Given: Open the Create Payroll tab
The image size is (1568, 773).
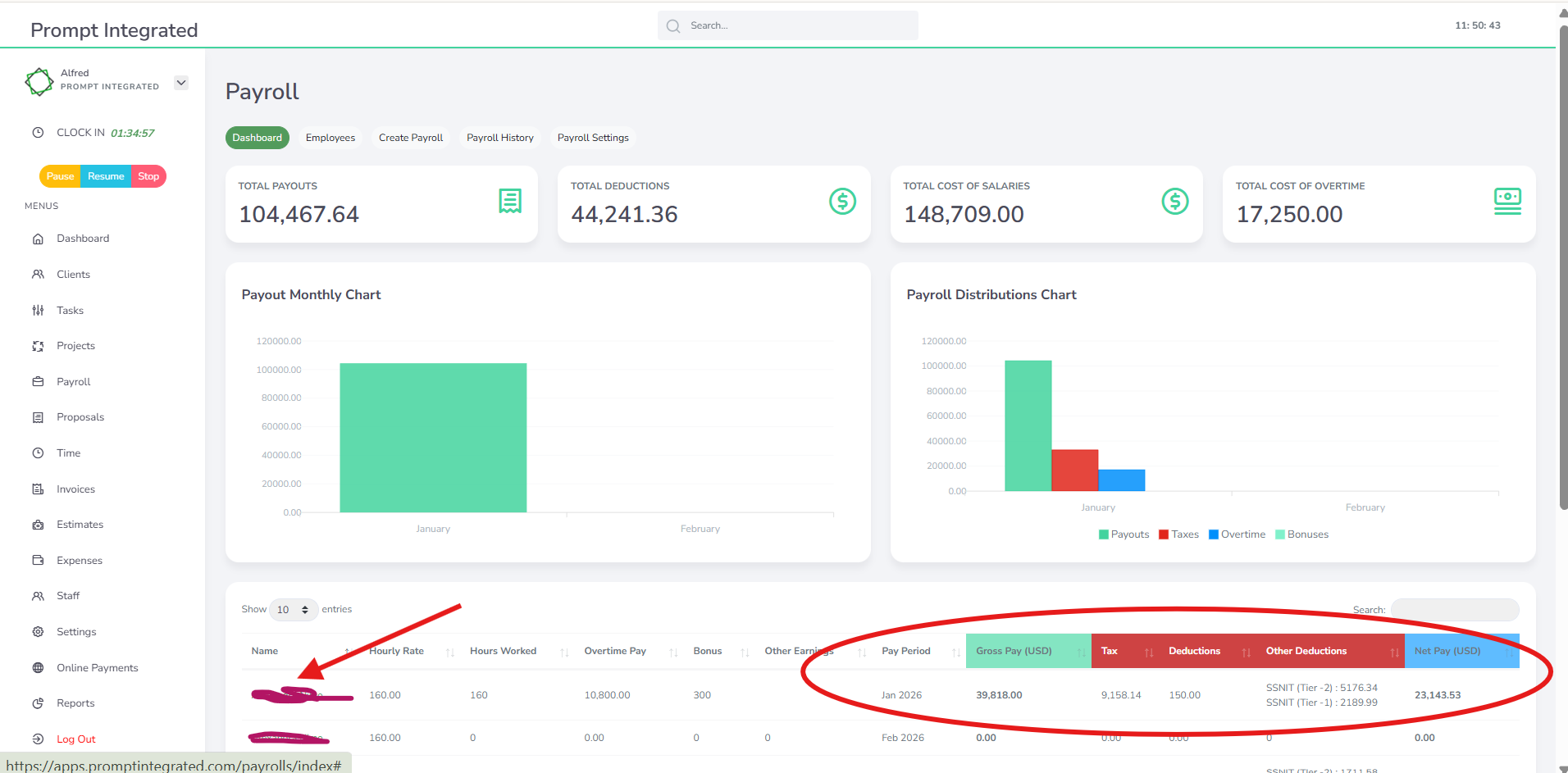Looking at the screenshot, I should pos(411,138).
